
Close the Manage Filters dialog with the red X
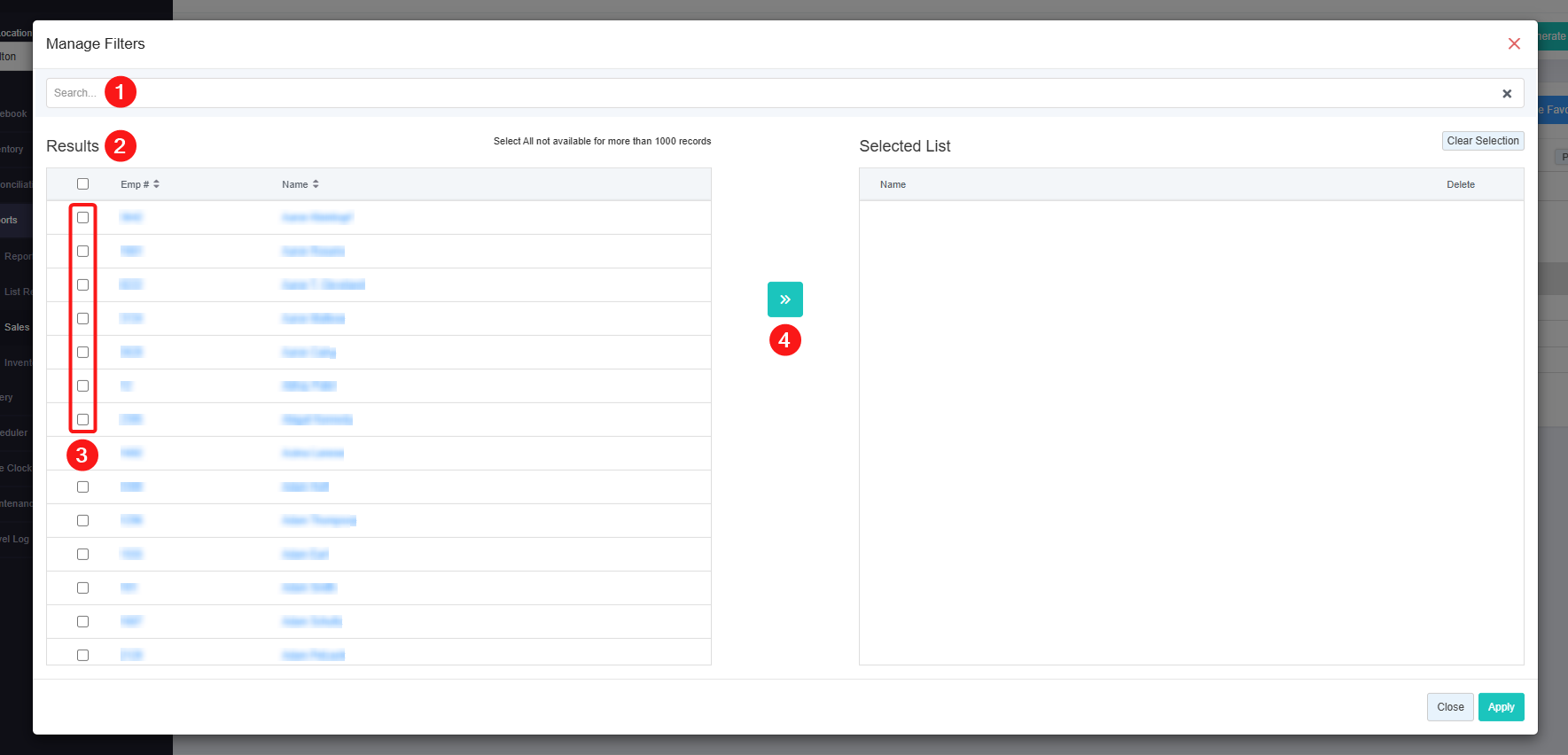[x=1514, y=43]
